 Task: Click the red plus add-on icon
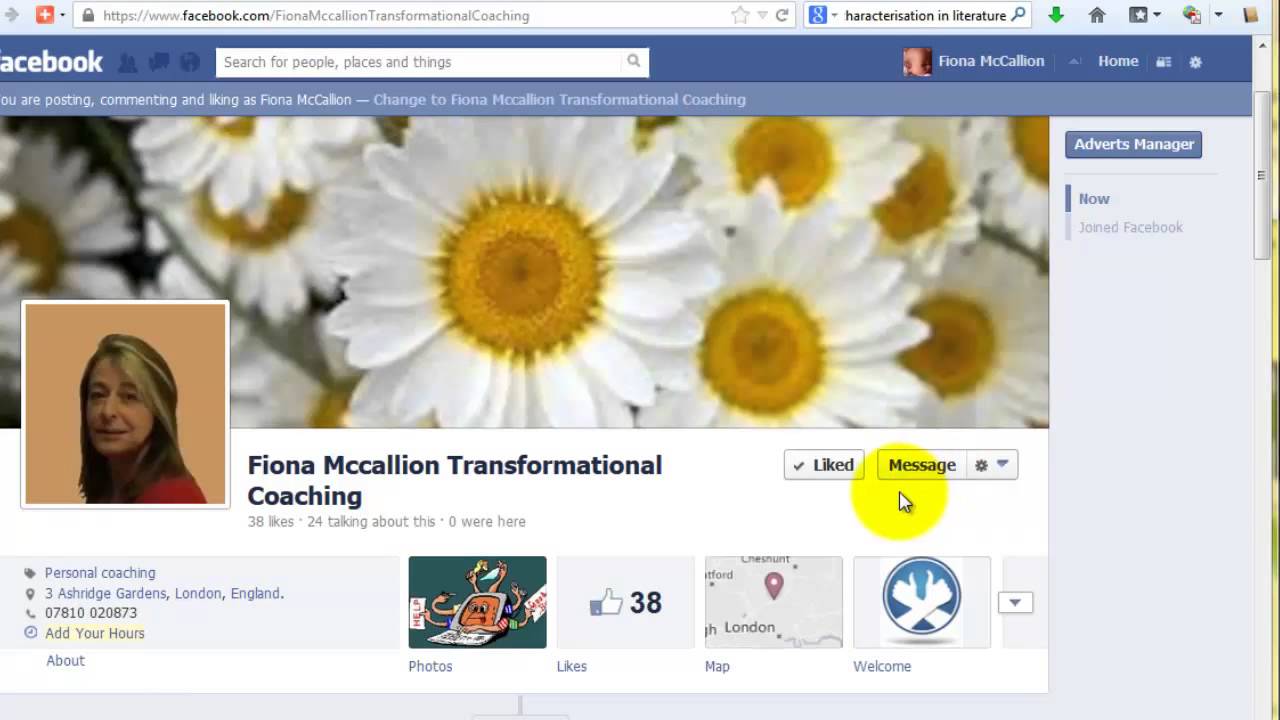point(45,15)
